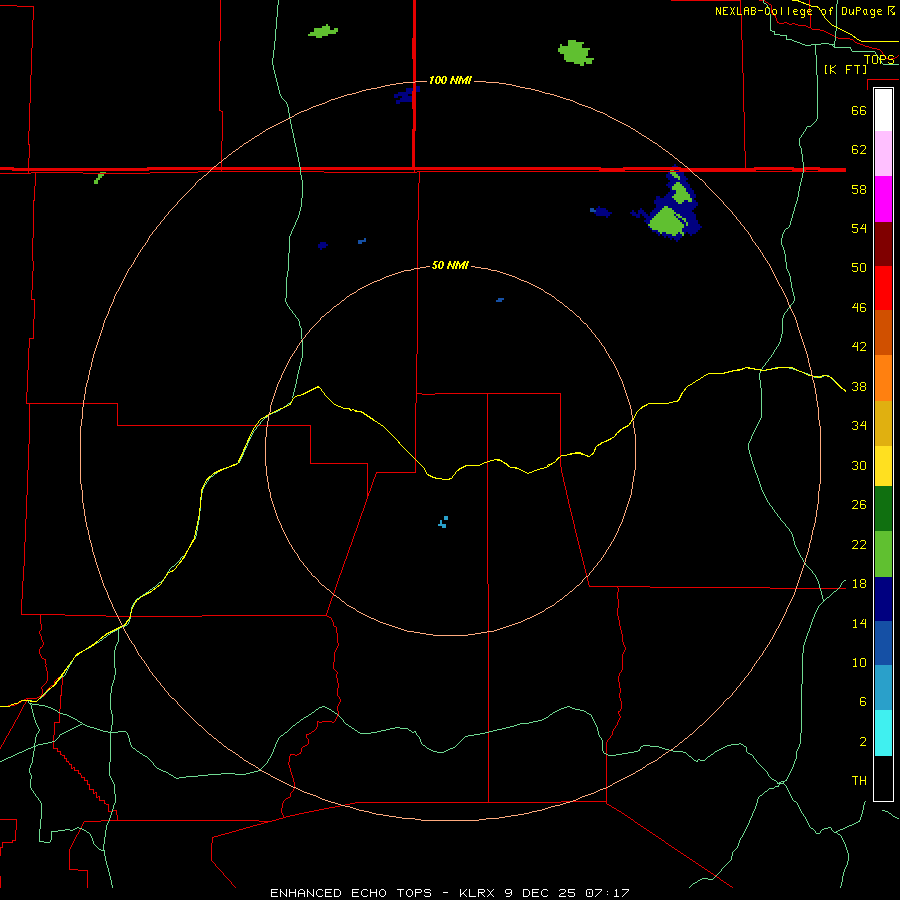Click the light orange legend swatch

coord(883,378)
